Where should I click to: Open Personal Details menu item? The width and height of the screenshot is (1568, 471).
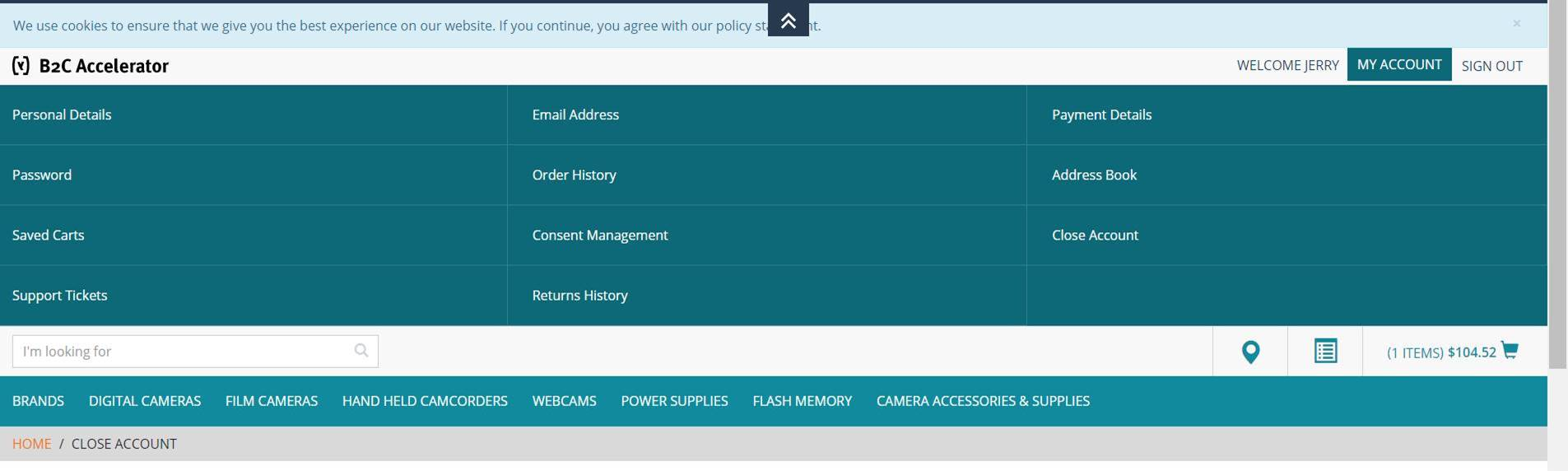62,114
